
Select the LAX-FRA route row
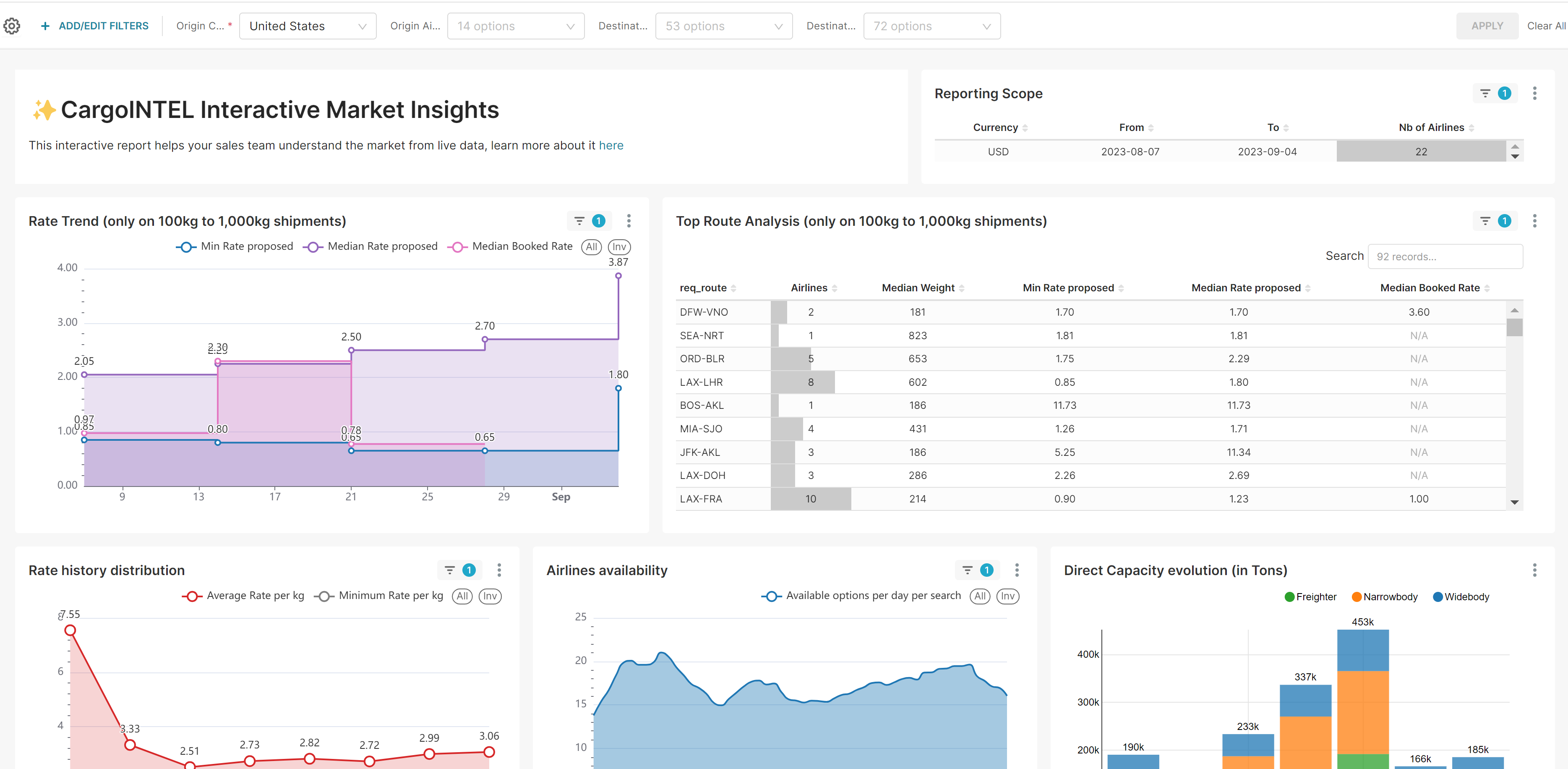pyautogui.click(x=1090, y=499)
